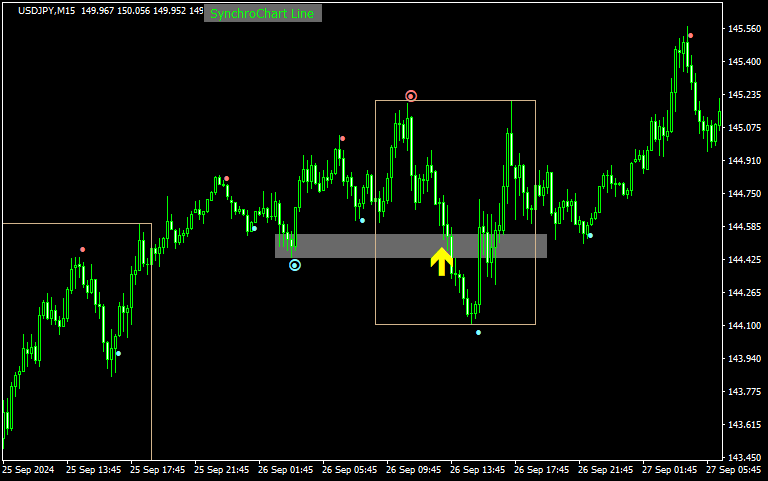Image resolution: width=768 pixels, height=481 pixels.
Task: Click the red dot at the chart's highest peak
Action: coord(690,36)
